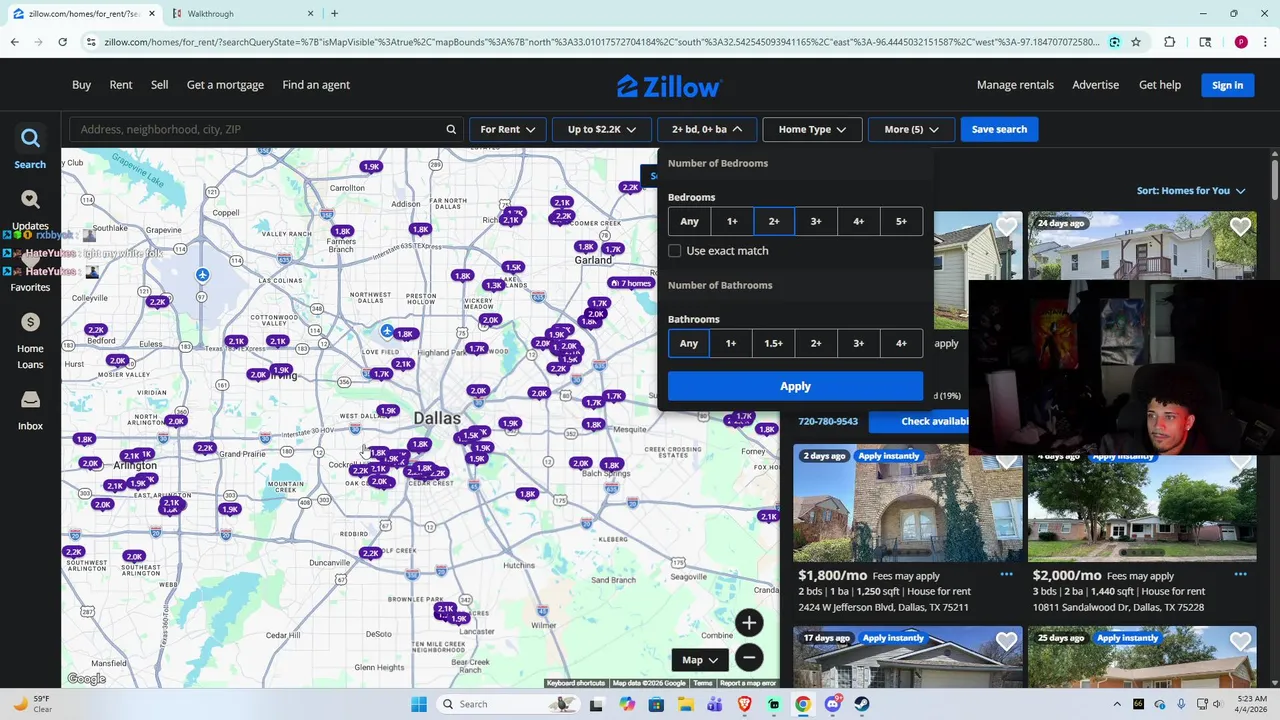Viewport: 1280px width, 720px height.
Task: Zoom in on the map with plus button
Action: 749,623
